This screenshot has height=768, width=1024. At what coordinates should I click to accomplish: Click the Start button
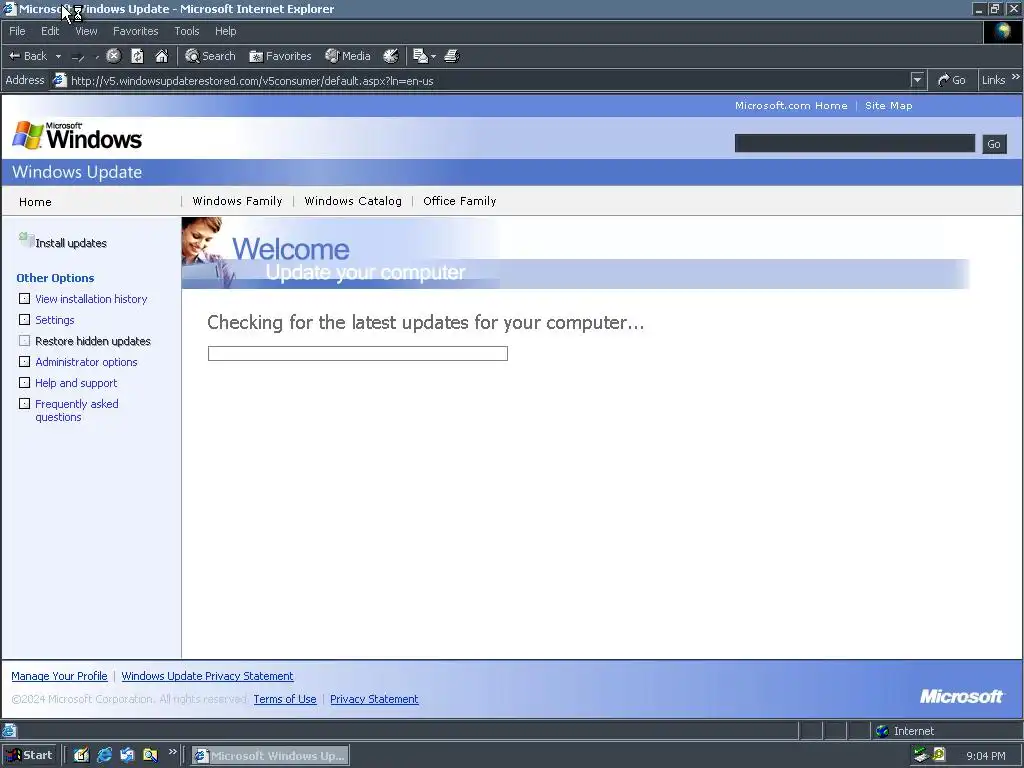[x=30, y=755]
